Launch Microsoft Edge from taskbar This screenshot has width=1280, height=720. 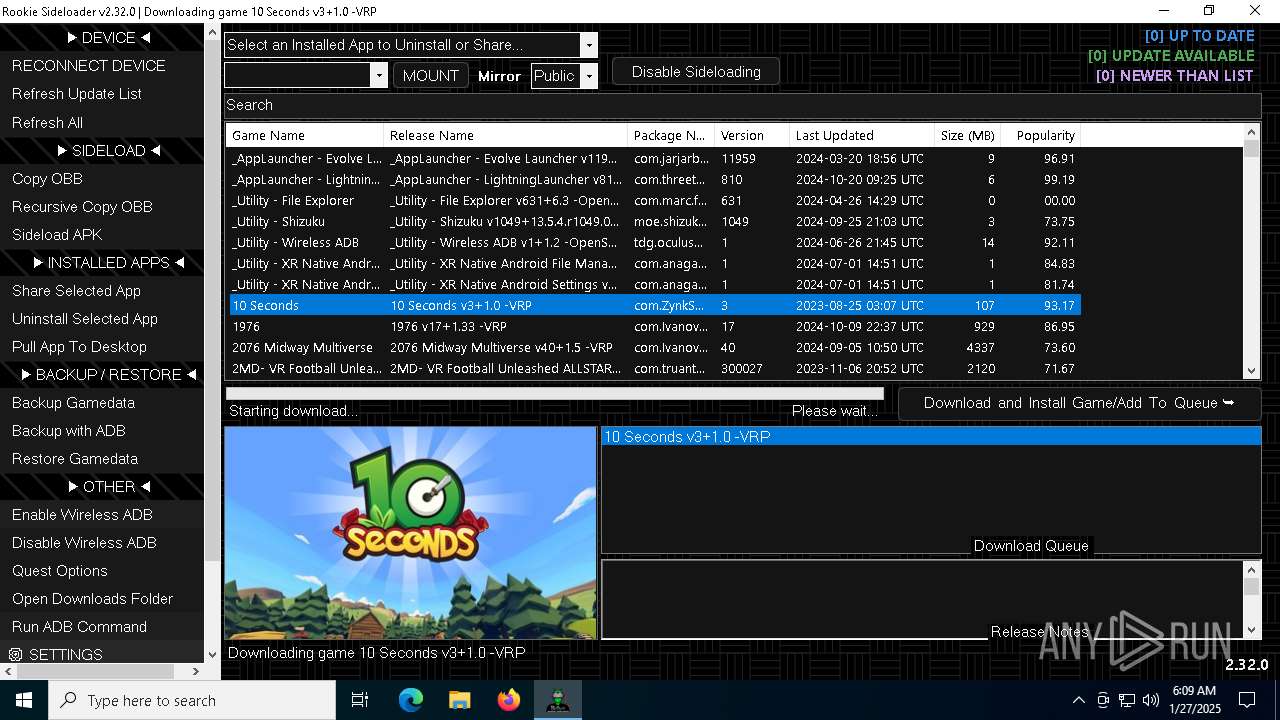pyautogui.click(x=411, y=700)
